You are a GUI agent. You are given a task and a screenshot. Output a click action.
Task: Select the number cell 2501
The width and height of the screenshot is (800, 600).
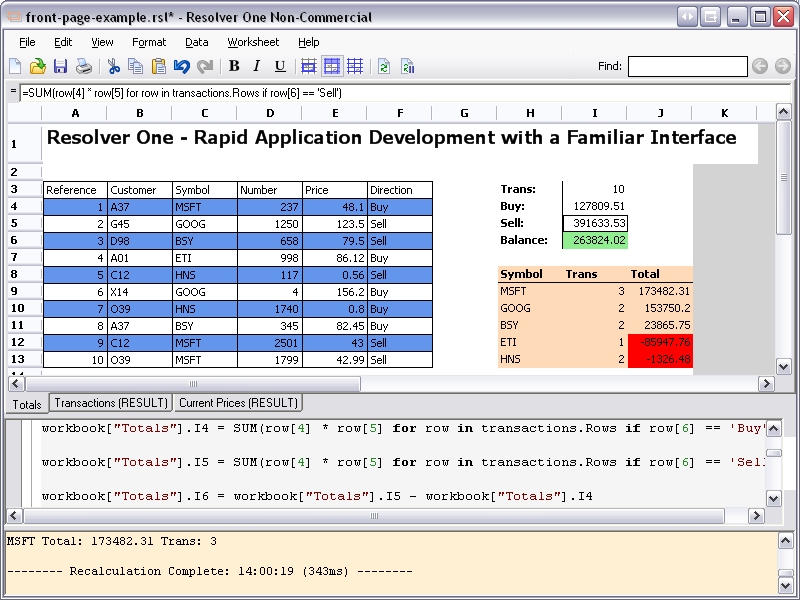pos(270,343)
